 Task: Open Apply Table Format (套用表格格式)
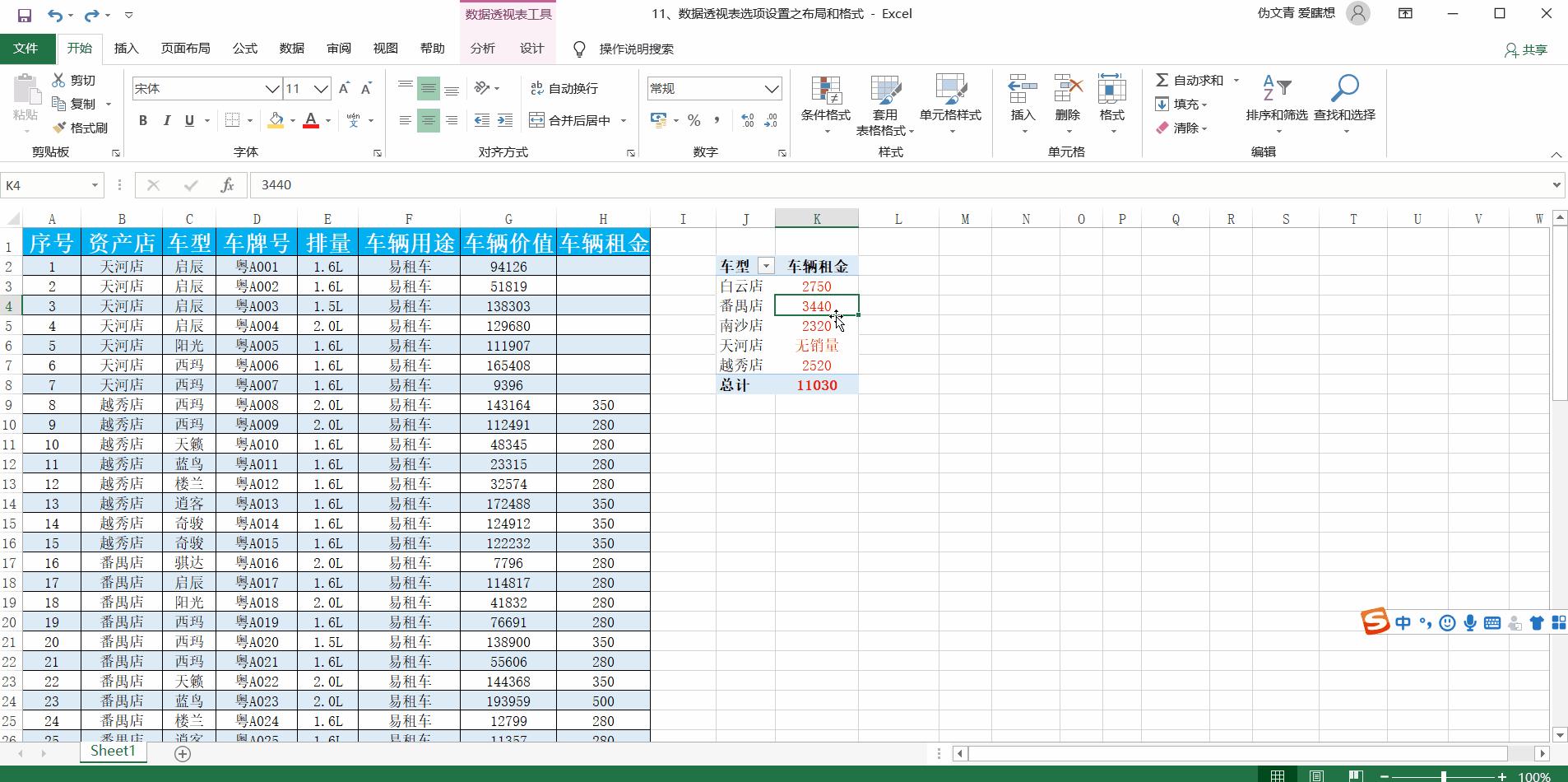click(884, 103)
